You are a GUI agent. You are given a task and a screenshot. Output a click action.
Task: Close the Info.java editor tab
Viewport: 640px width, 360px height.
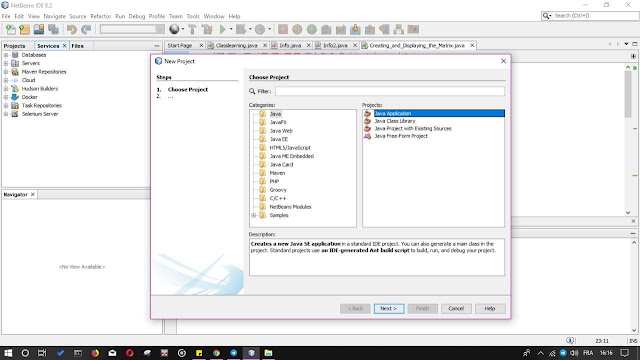pyautogui.click(x=309, y=45)
